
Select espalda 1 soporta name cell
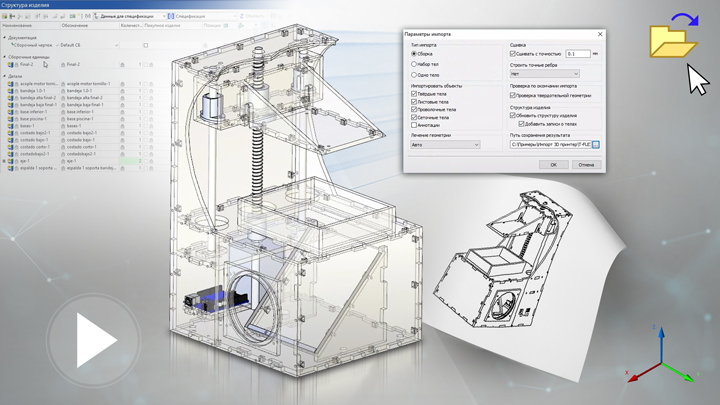[39, 168]
